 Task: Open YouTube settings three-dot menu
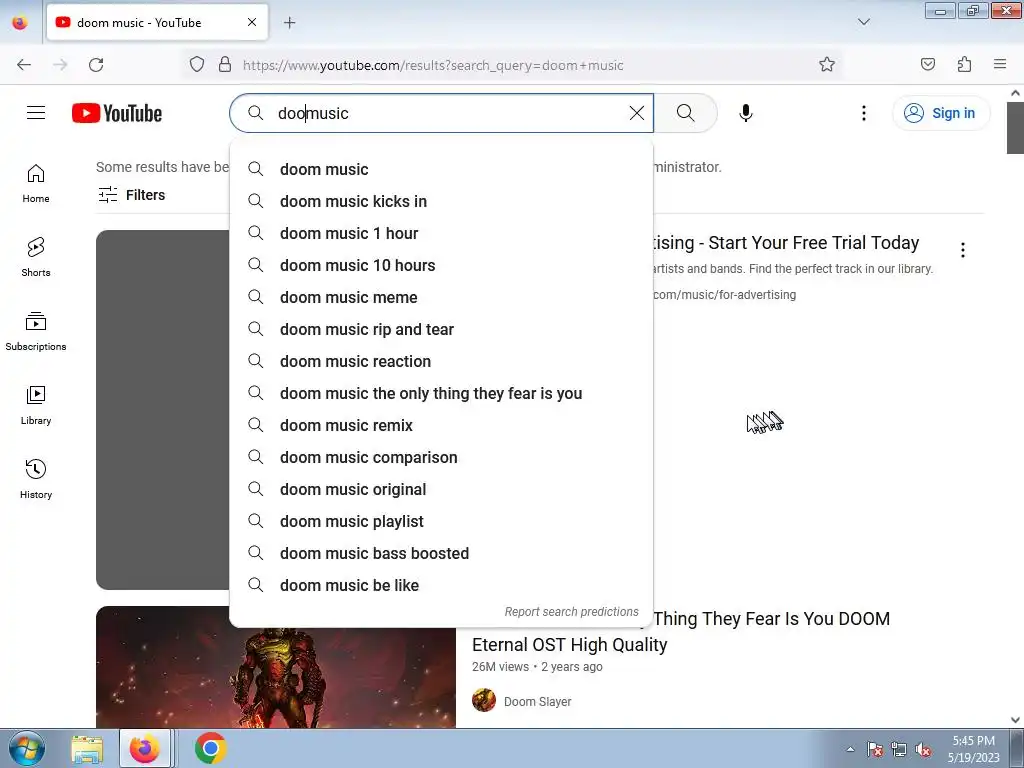point(863,113)
